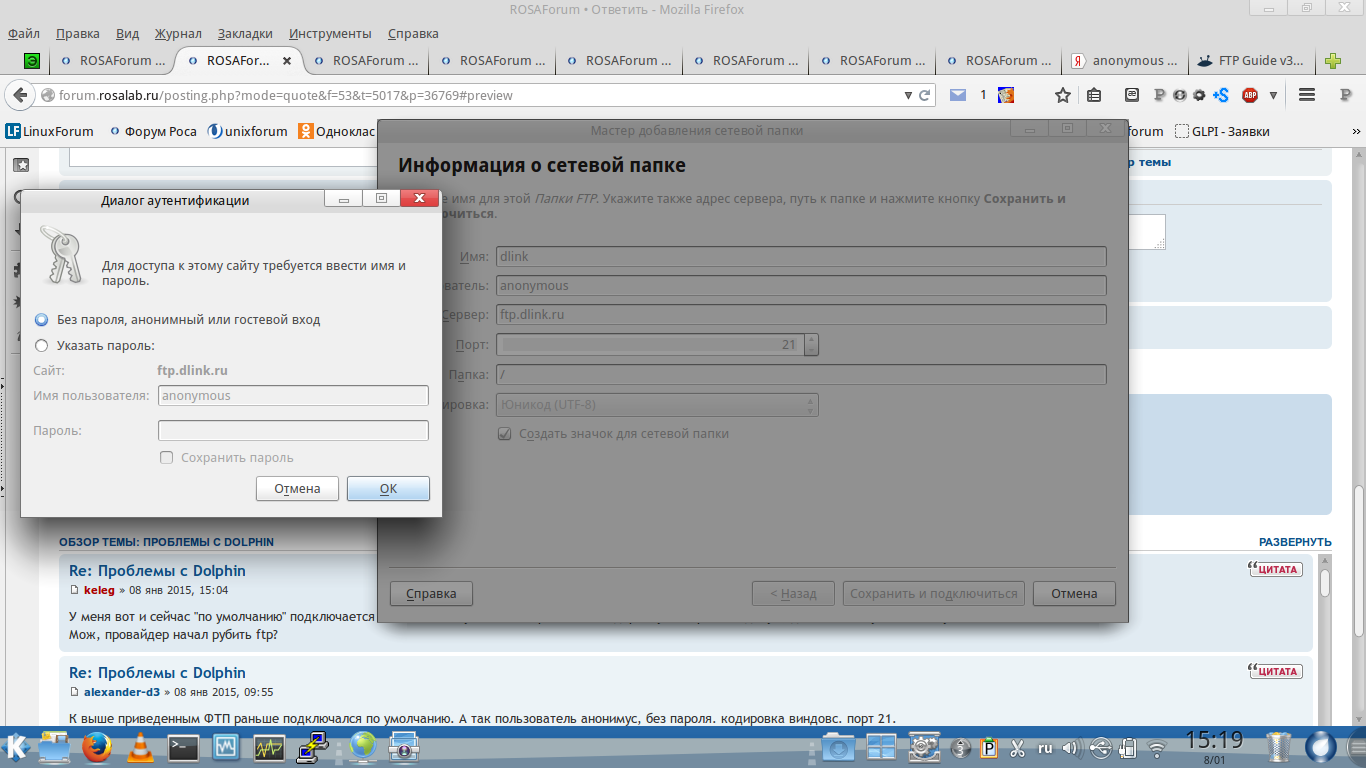The image size is (1366, 768).
Task: Open the KDE application launcher menu
Action: pos(17,746)
